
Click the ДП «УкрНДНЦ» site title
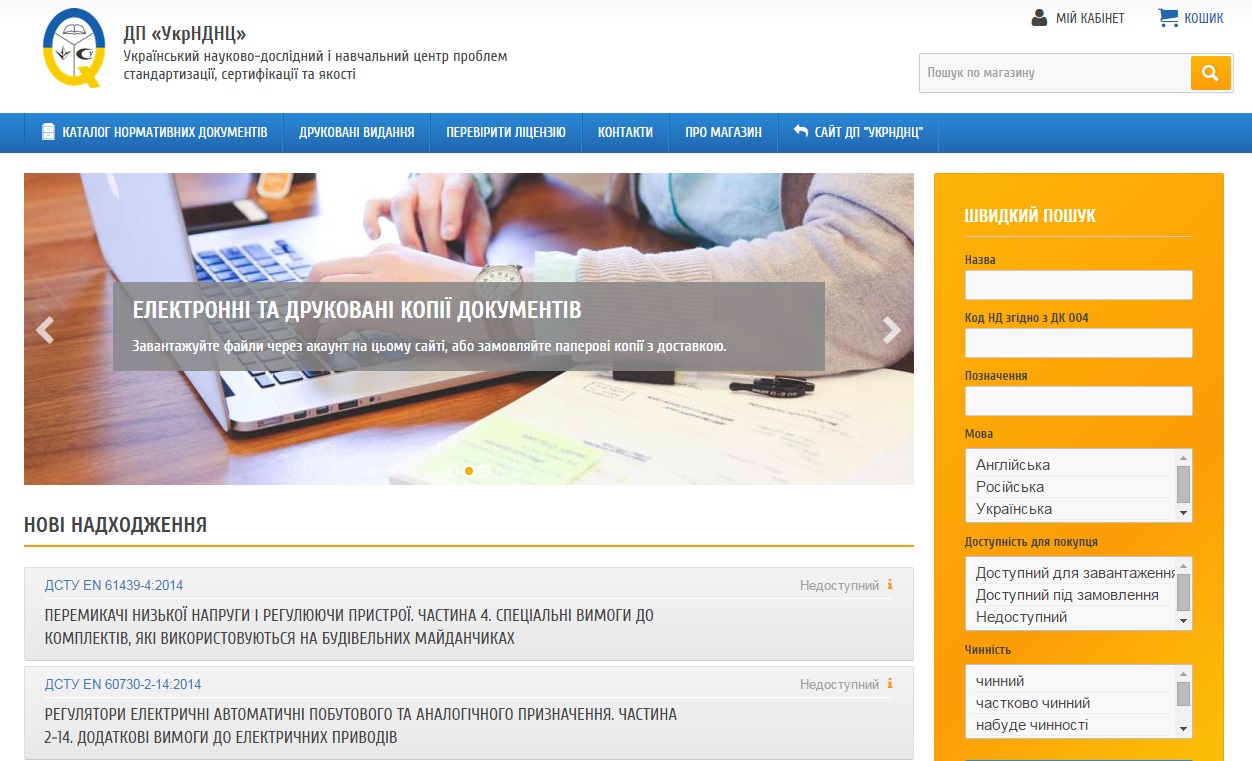click(185, 33)
